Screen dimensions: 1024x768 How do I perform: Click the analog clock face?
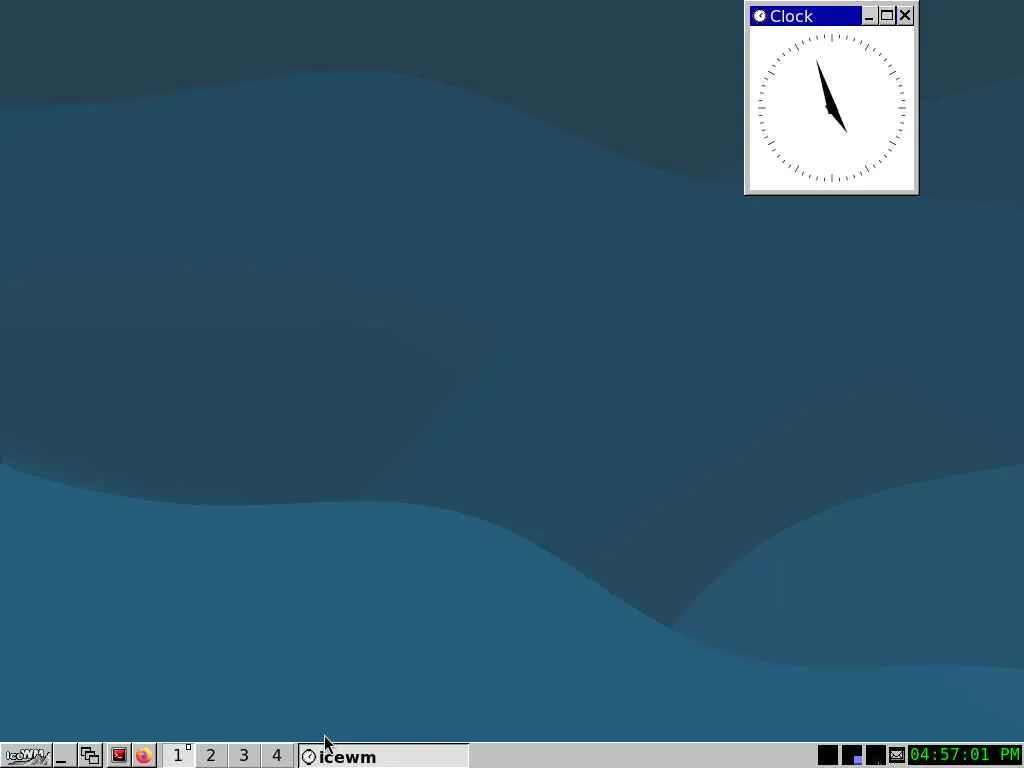point(831,108)
